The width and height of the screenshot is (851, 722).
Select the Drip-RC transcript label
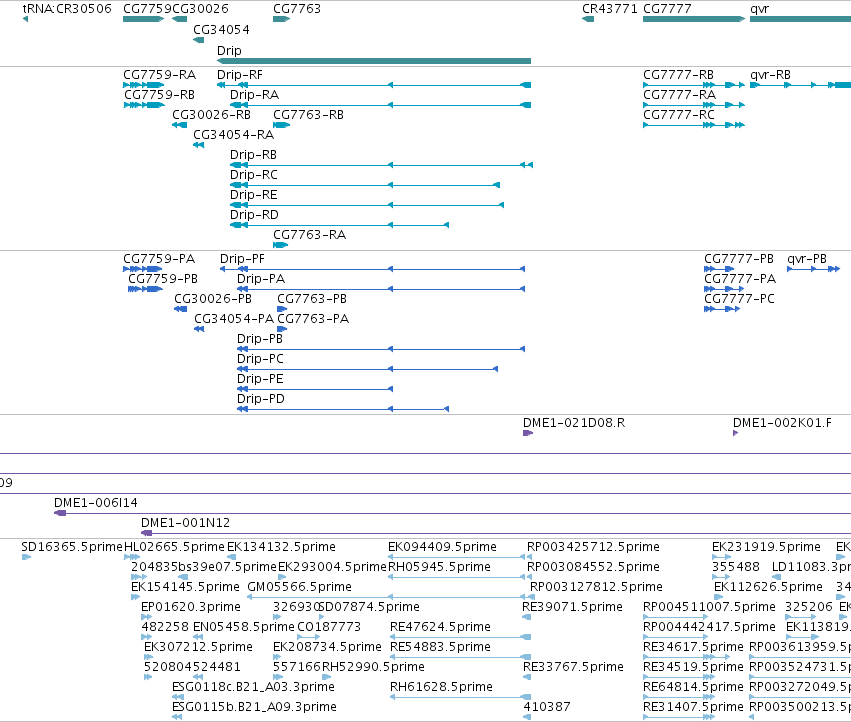coord(253,175)
